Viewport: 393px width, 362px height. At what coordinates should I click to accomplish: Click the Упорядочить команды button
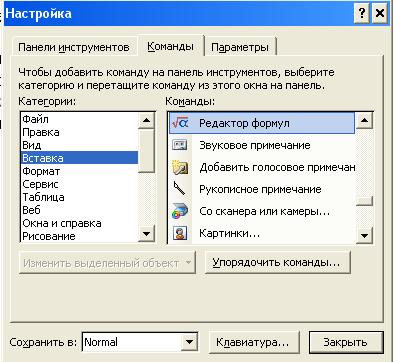[277, 262]
